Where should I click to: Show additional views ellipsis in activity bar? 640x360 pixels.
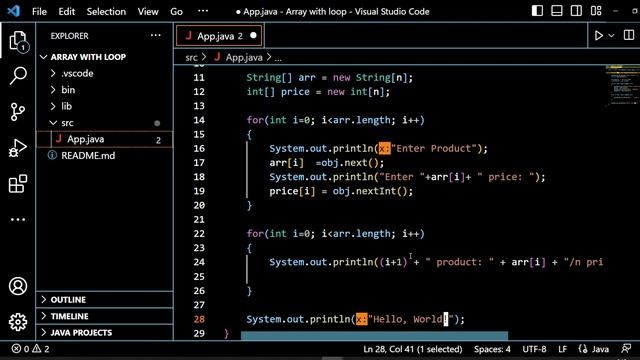18,220
